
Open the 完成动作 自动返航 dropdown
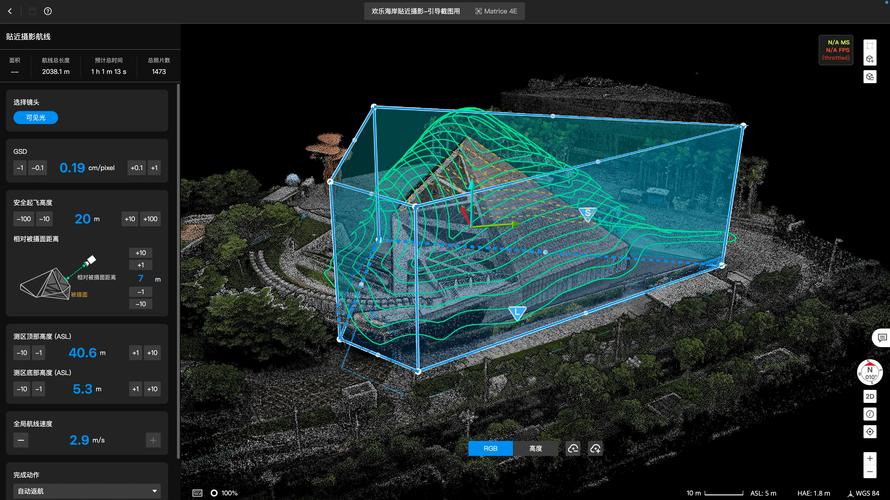pos(86,491)
